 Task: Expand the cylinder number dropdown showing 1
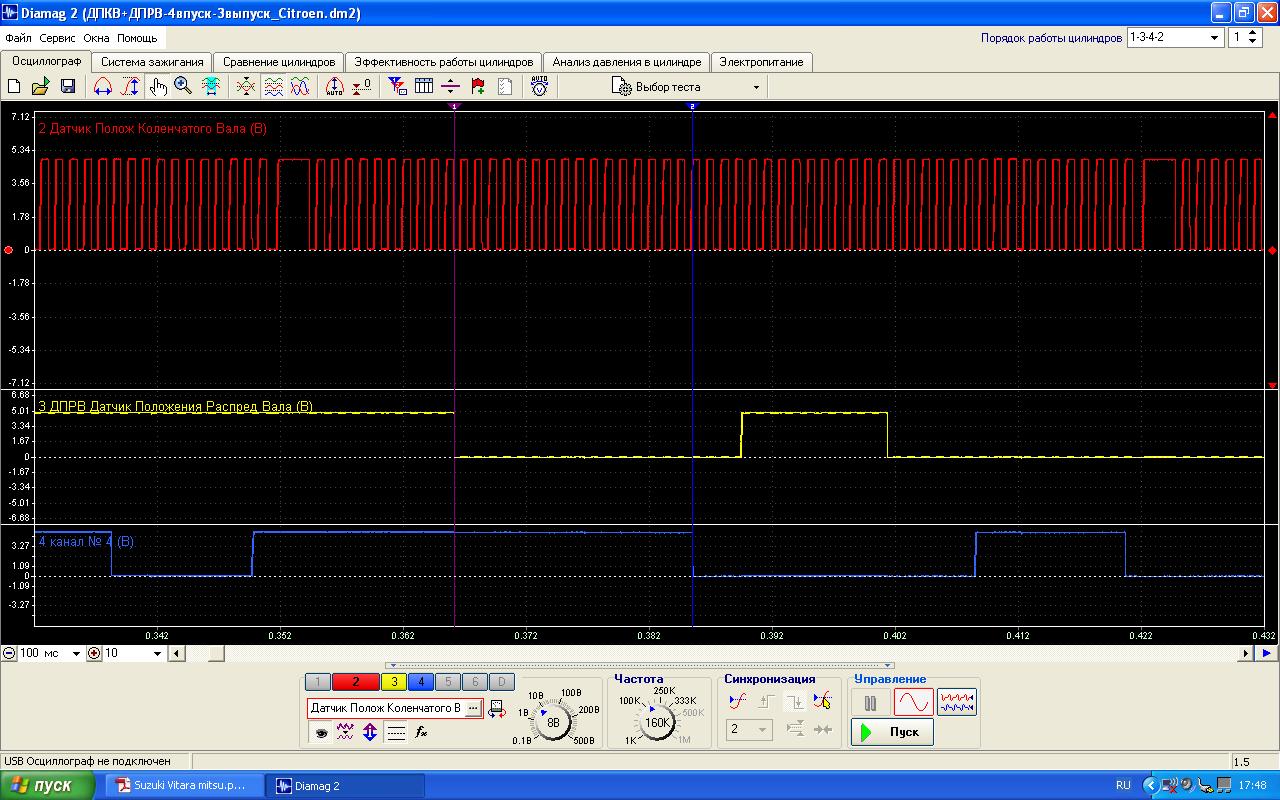(x=1254, y=37)
